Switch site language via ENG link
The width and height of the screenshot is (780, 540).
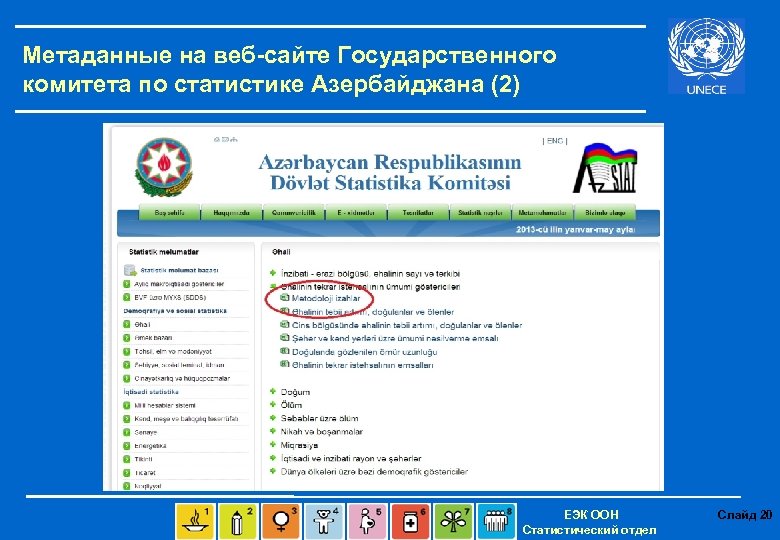pyautogui.click(x=555, y=141)
